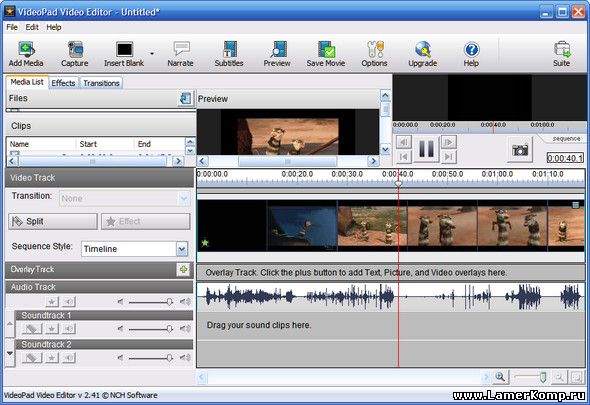Click the Start column header in Clips
The width and height of the screenshot is (590, 405).
(x=105, y=144)
